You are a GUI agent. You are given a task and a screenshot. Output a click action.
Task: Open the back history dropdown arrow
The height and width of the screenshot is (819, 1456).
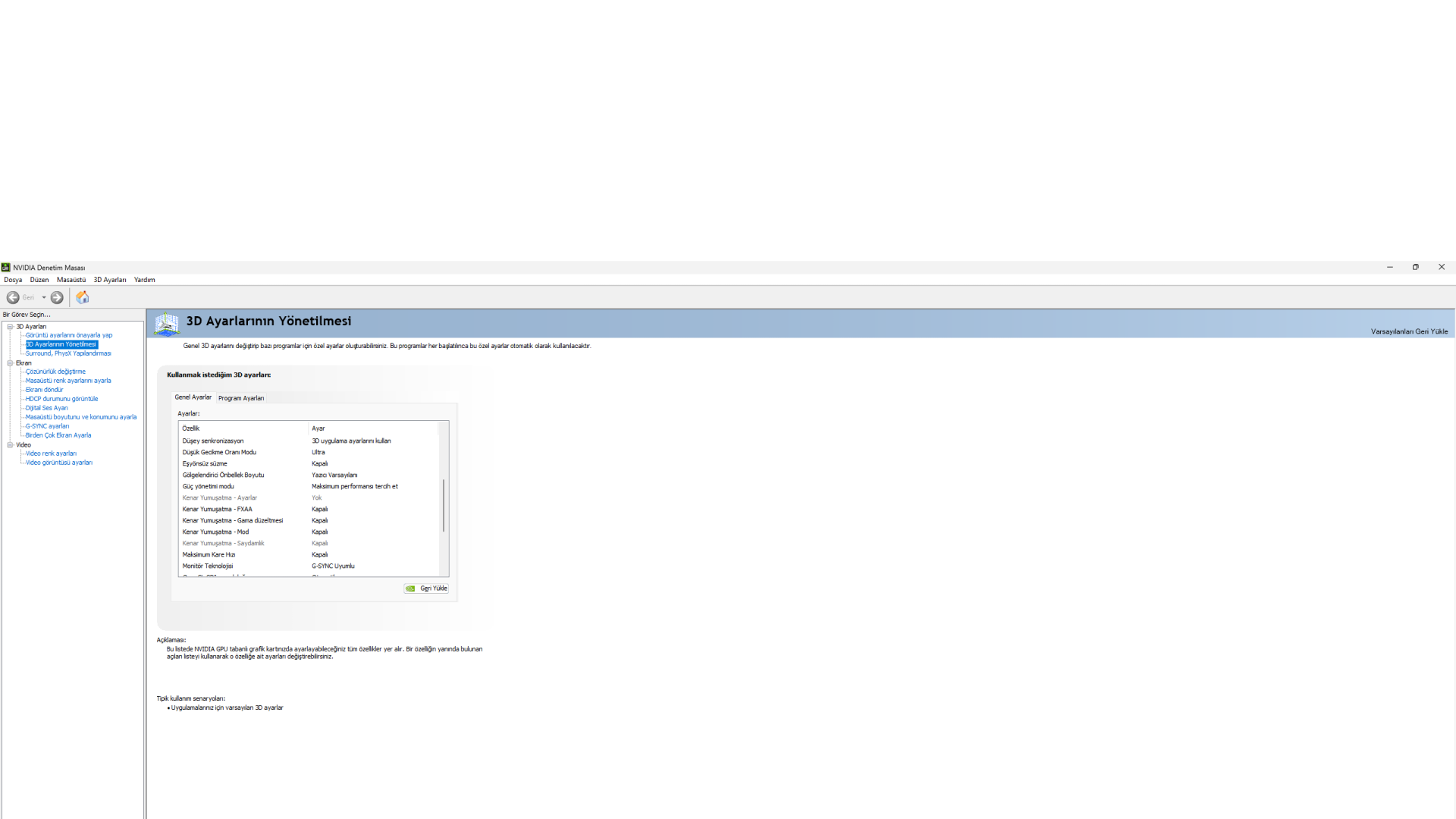click(44, 297)
